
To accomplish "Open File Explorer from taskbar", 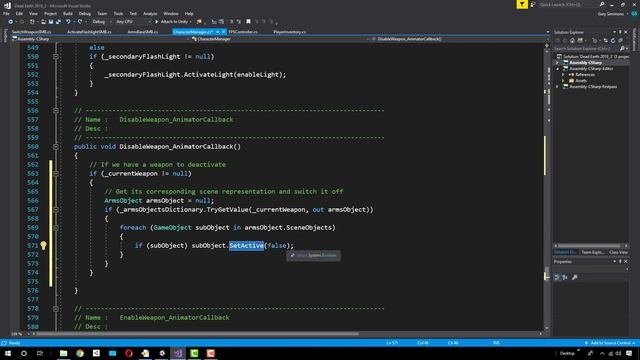I will point(63,353).
